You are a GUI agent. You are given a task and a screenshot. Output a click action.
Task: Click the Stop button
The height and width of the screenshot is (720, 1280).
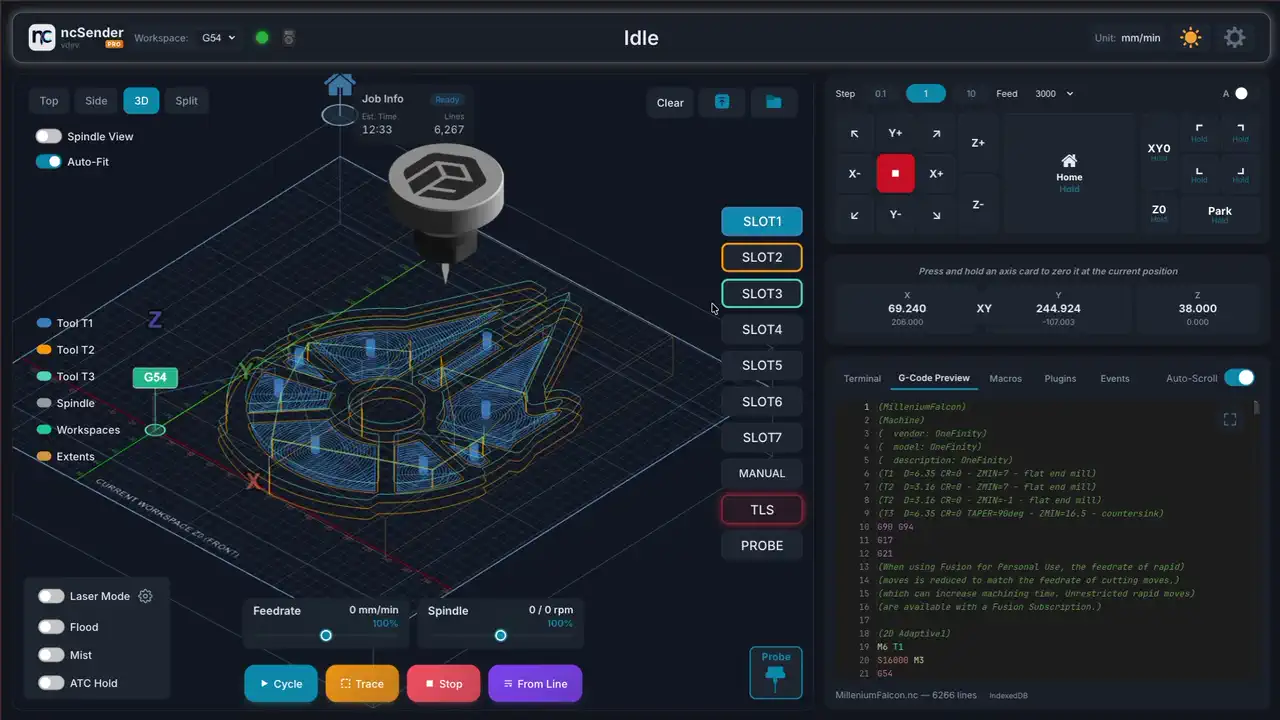coord(444,684)
